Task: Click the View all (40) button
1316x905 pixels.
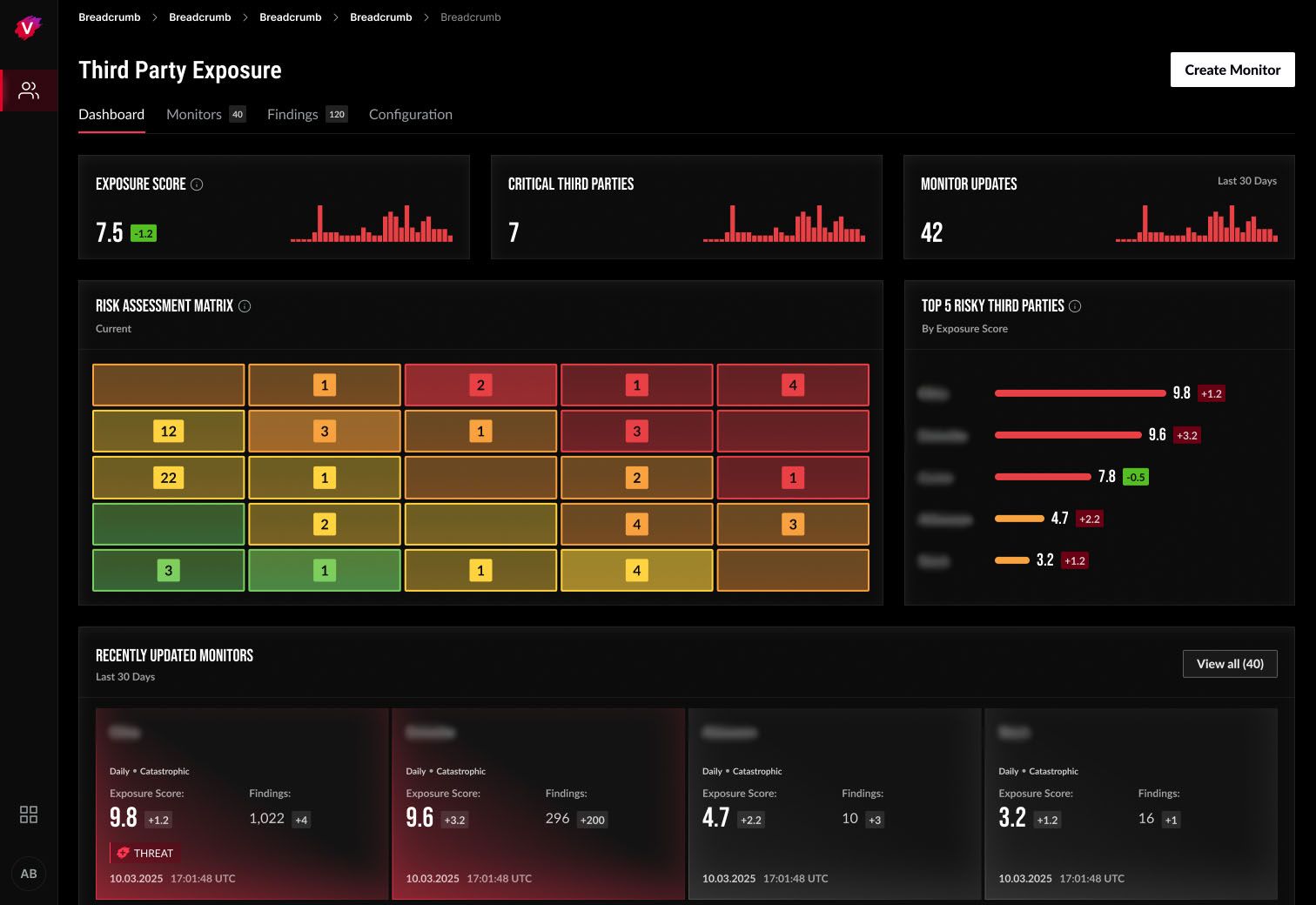Action: pyautogui.click(x=1230, y=664)
